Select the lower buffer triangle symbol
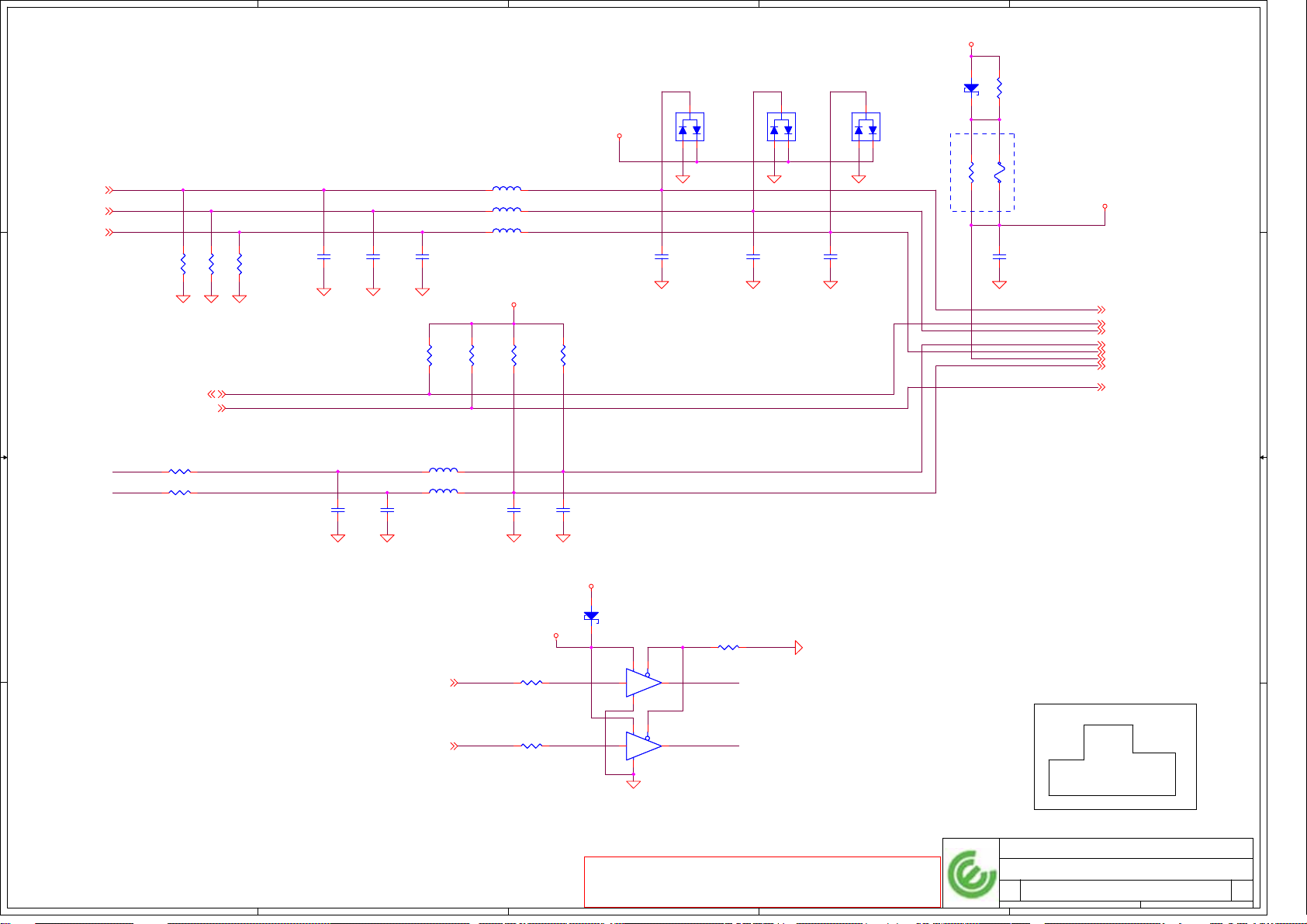 click(x=644, y=746)
